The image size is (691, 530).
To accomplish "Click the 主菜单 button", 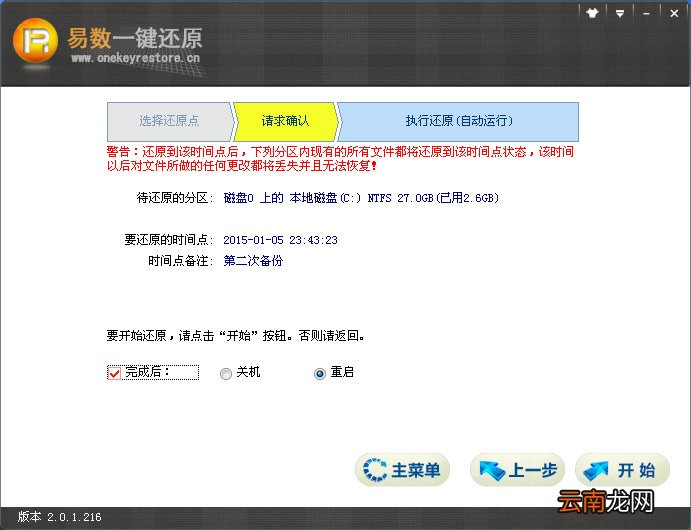I will coord(402,470).
